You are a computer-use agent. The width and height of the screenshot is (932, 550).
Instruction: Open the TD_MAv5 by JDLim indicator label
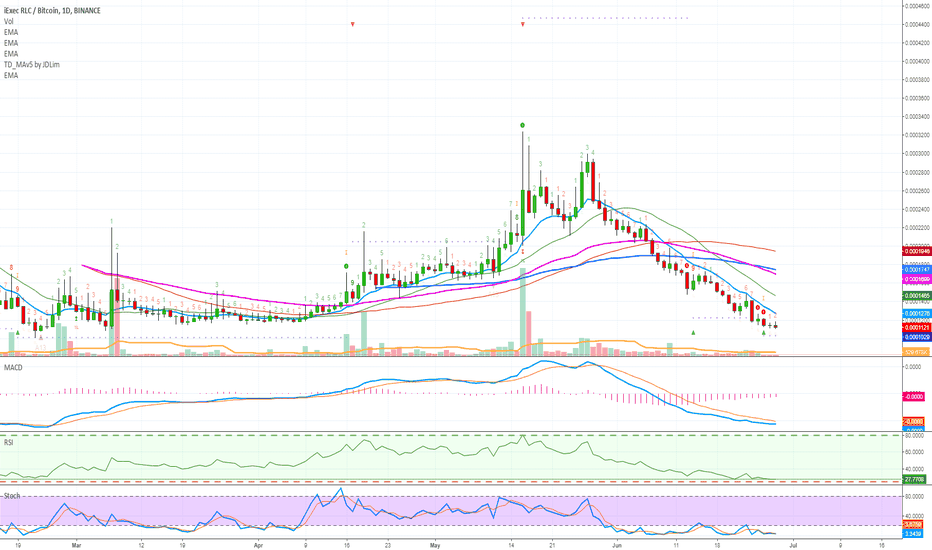pos(32,64)
